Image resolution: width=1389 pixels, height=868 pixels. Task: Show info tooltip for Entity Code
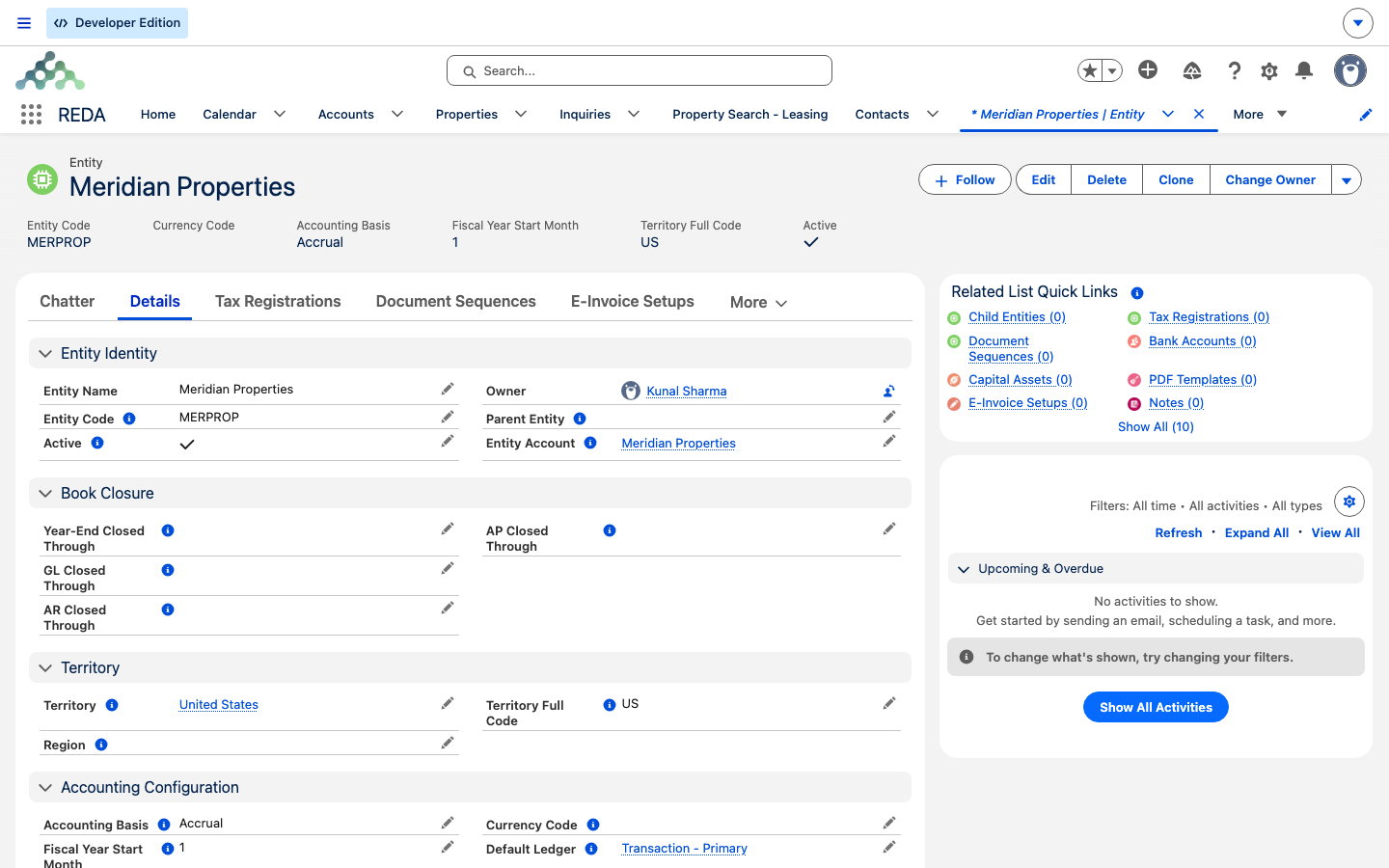coord(129,419)
